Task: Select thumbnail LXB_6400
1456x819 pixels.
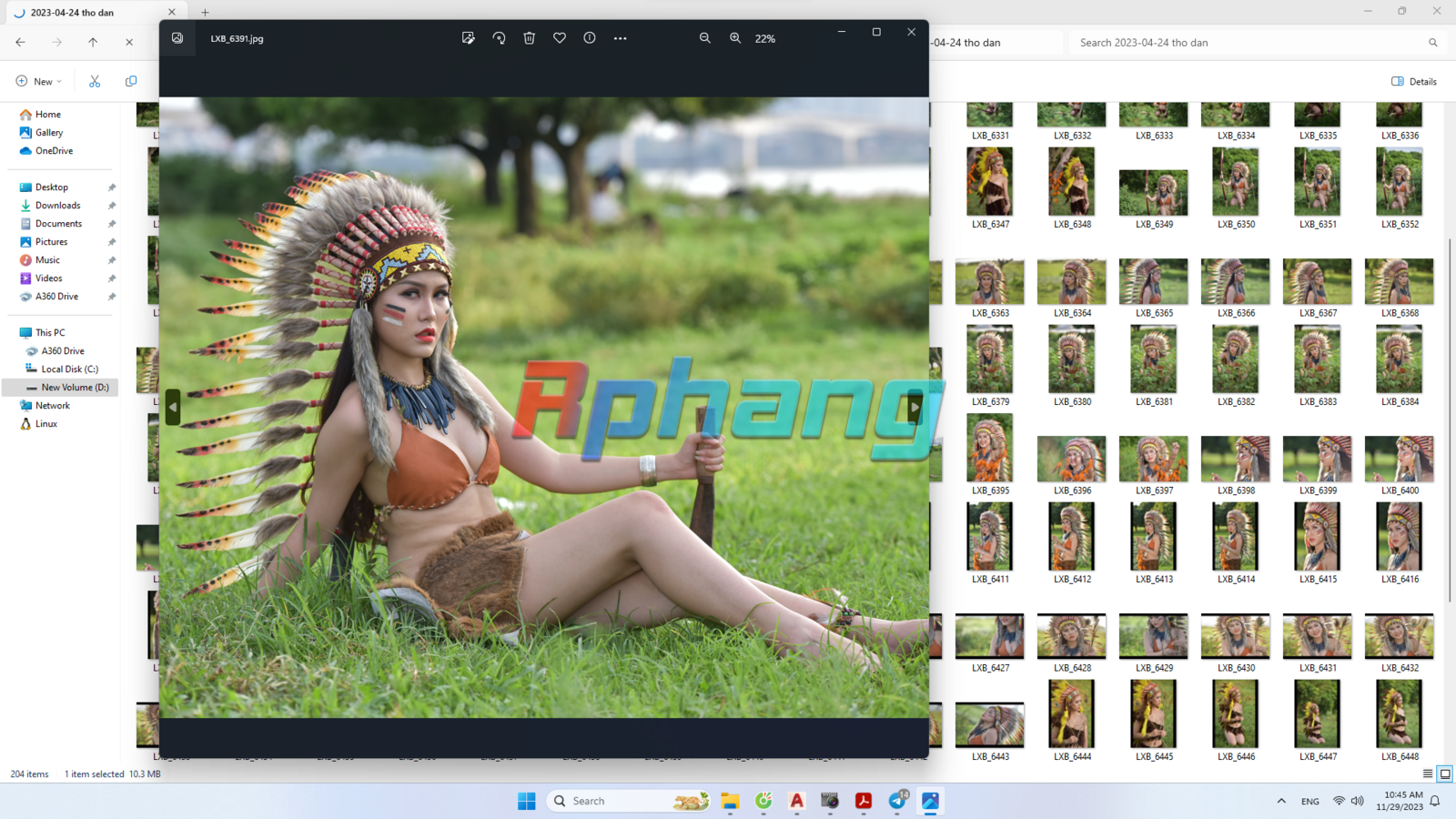Action: (1400, 459)
